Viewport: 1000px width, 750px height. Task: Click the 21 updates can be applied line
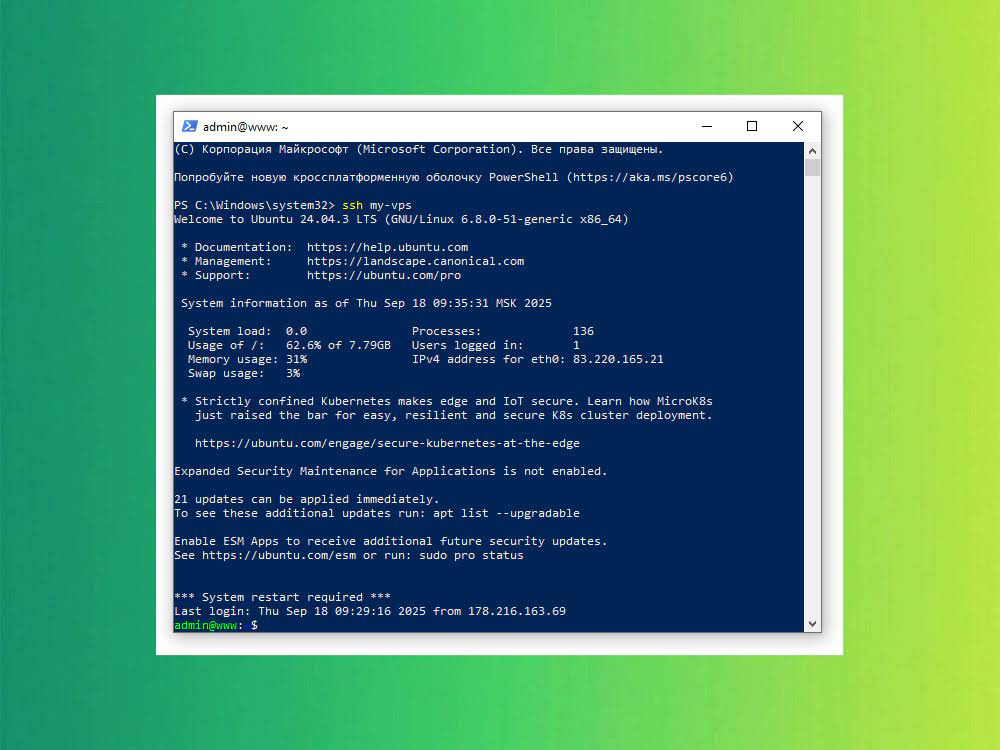click(307, 499)
